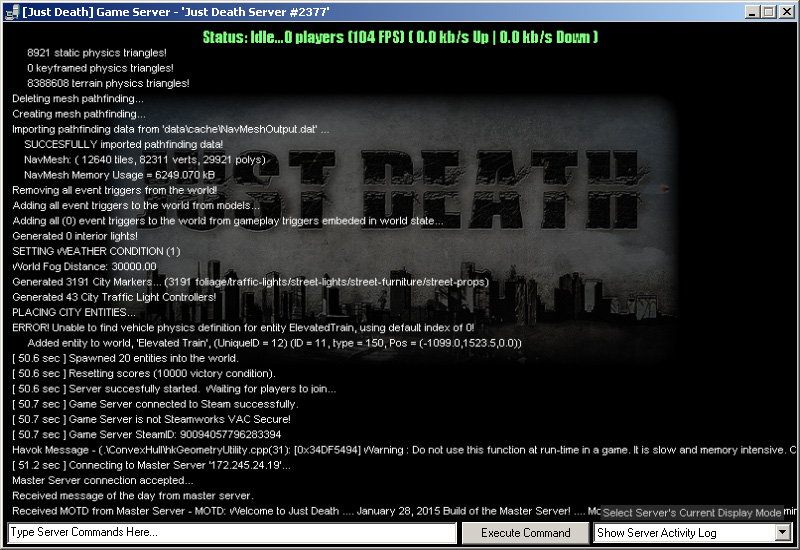
Task: Click 'Importing pathfinding data from' log line
Action: point(170,130)
